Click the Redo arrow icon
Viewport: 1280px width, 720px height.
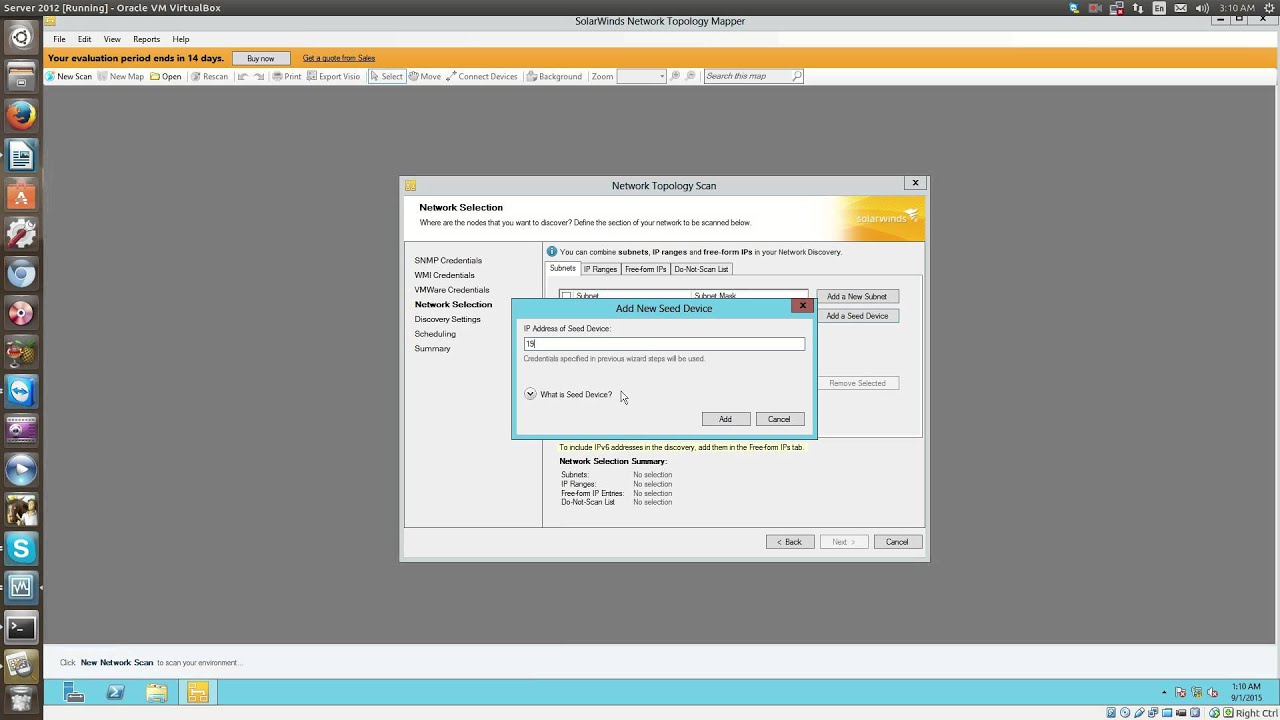[259, 76]
